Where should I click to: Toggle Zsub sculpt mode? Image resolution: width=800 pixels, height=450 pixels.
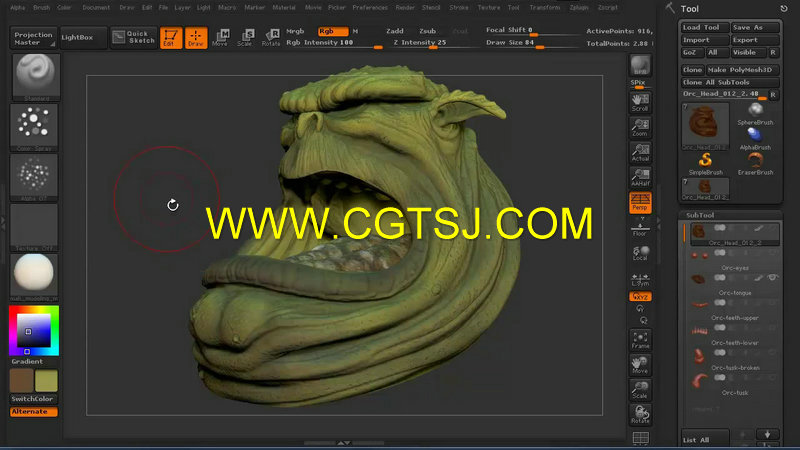click(x=427, y=31)
